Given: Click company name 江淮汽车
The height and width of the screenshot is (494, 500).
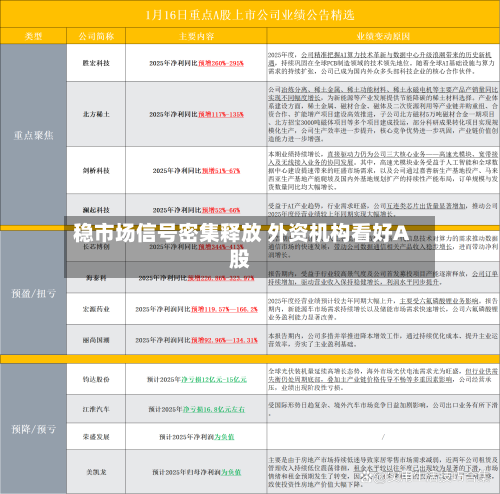Looking at the screenshot, I should (x=96, y=409).
